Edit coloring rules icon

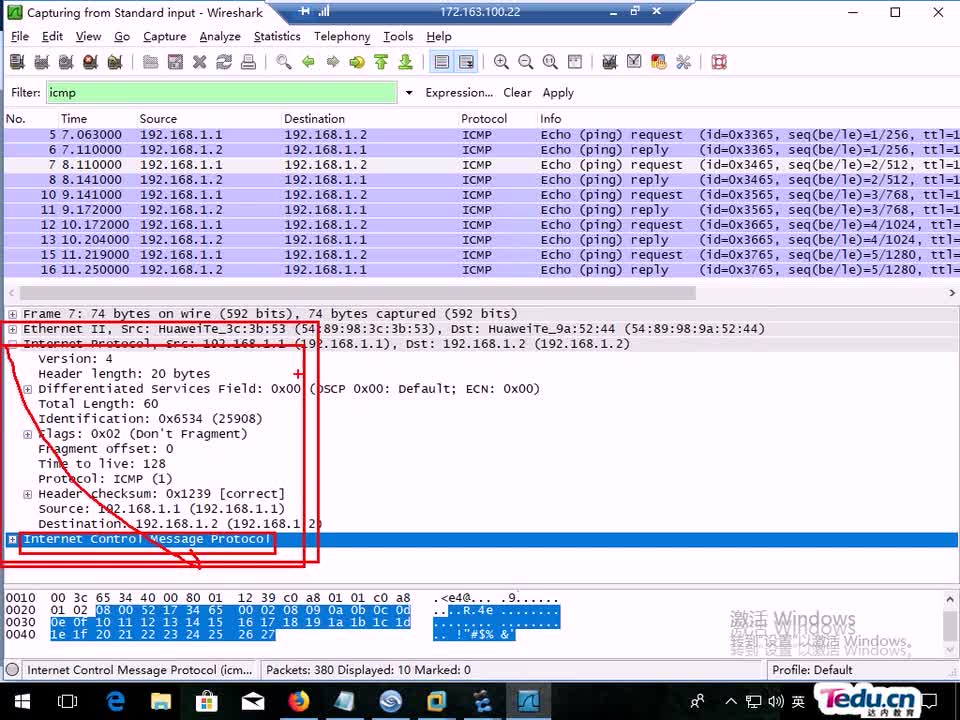click(x=659, y=62)
